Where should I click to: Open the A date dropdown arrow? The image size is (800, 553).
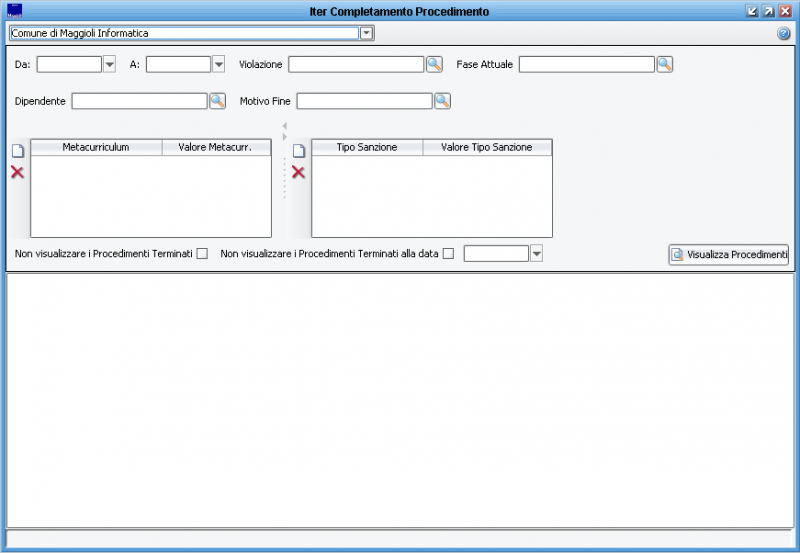pos(218,64)
